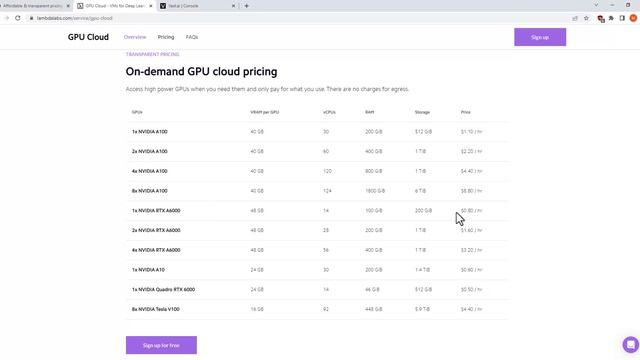Click the browser forward arrow
The height and width of the screenshot is (360, 640).
(7, 18)
